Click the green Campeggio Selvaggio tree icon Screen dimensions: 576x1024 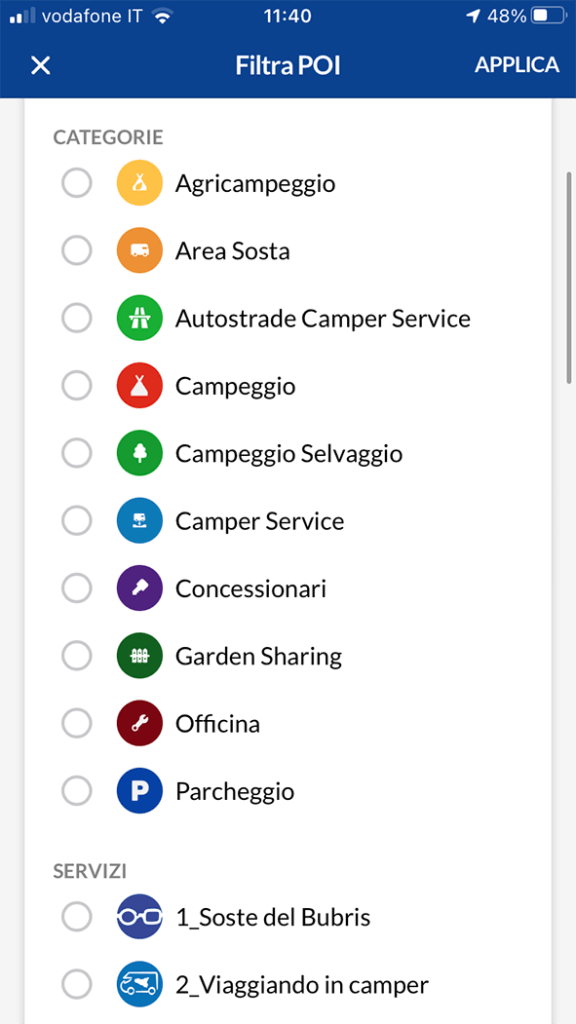click(139, 452)
